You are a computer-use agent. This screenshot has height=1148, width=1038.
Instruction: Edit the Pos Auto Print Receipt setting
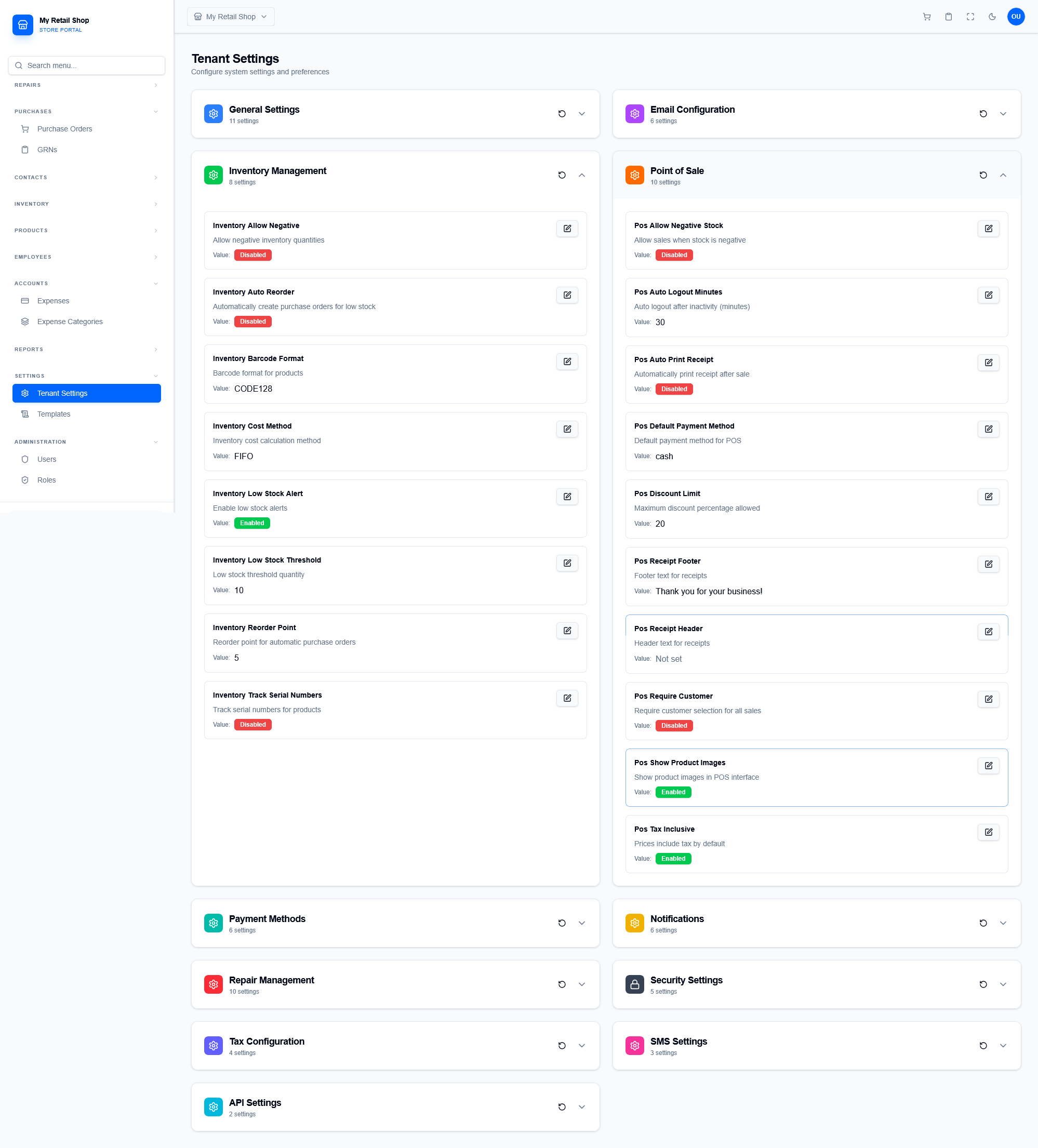click(x=989, y=363)
